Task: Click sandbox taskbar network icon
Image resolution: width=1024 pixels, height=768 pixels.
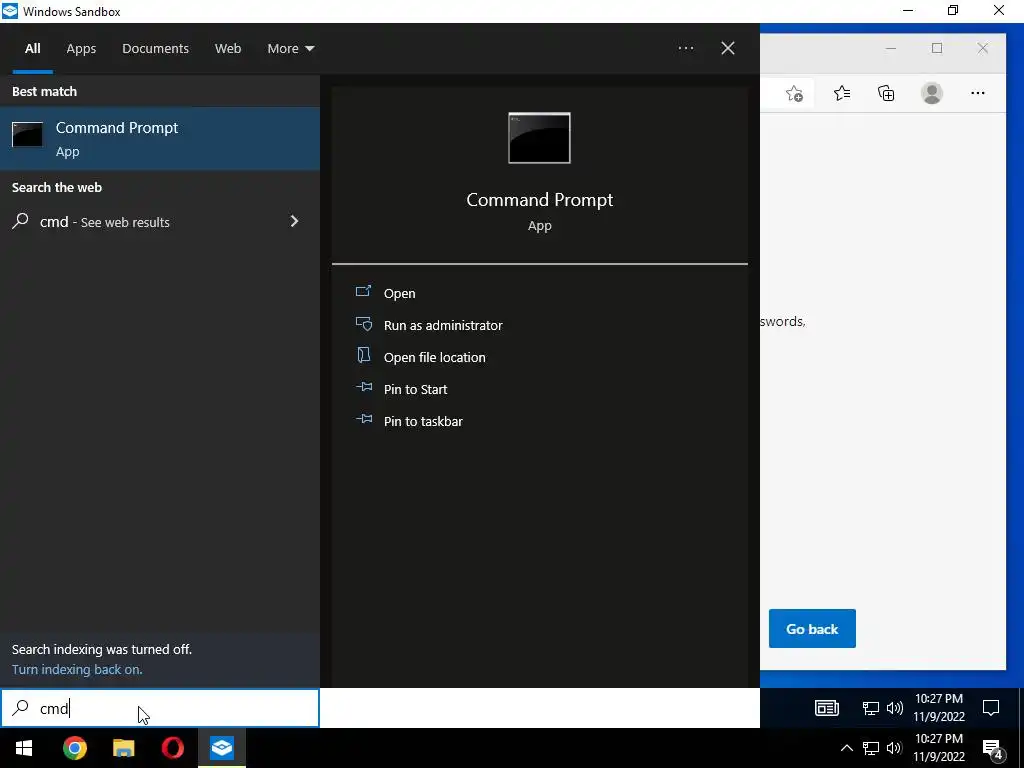Action: 871,708
